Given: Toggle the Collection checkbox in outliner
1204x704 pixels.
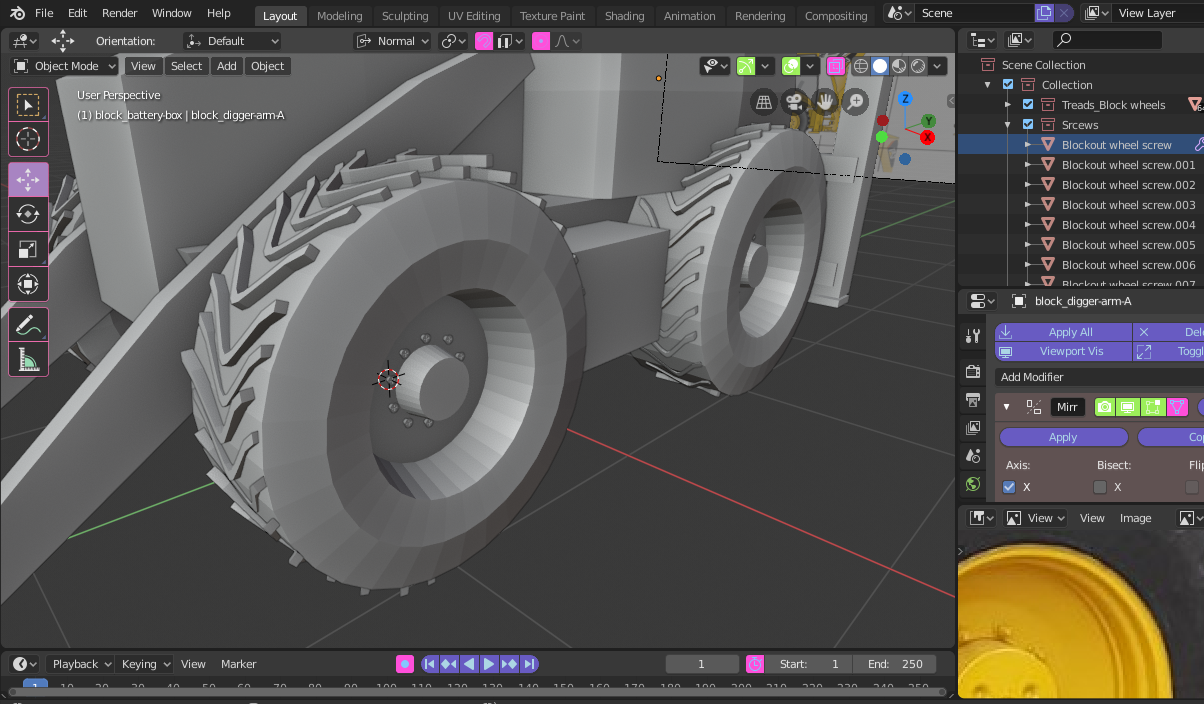Looking at the screenshot, I should pyautogui.click(x=1008, y=85).
